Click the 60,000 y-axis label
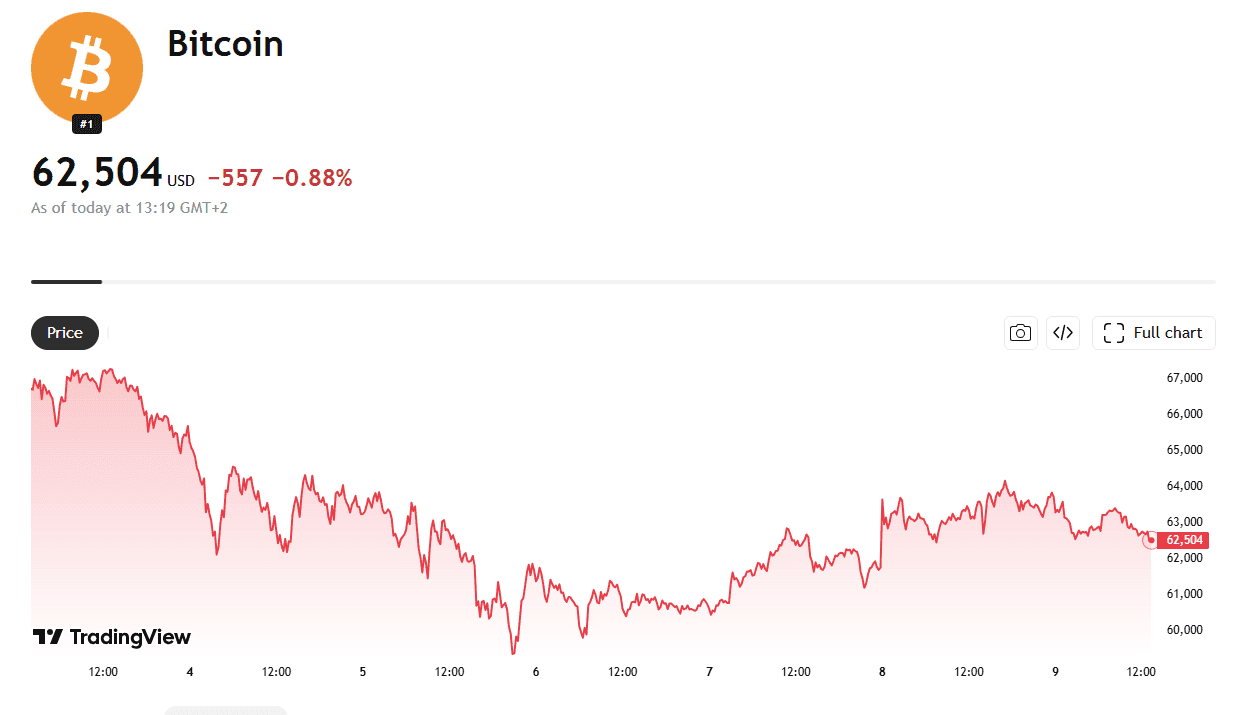This screenshot has height=715, width=1246. [x=1184, y=630]
